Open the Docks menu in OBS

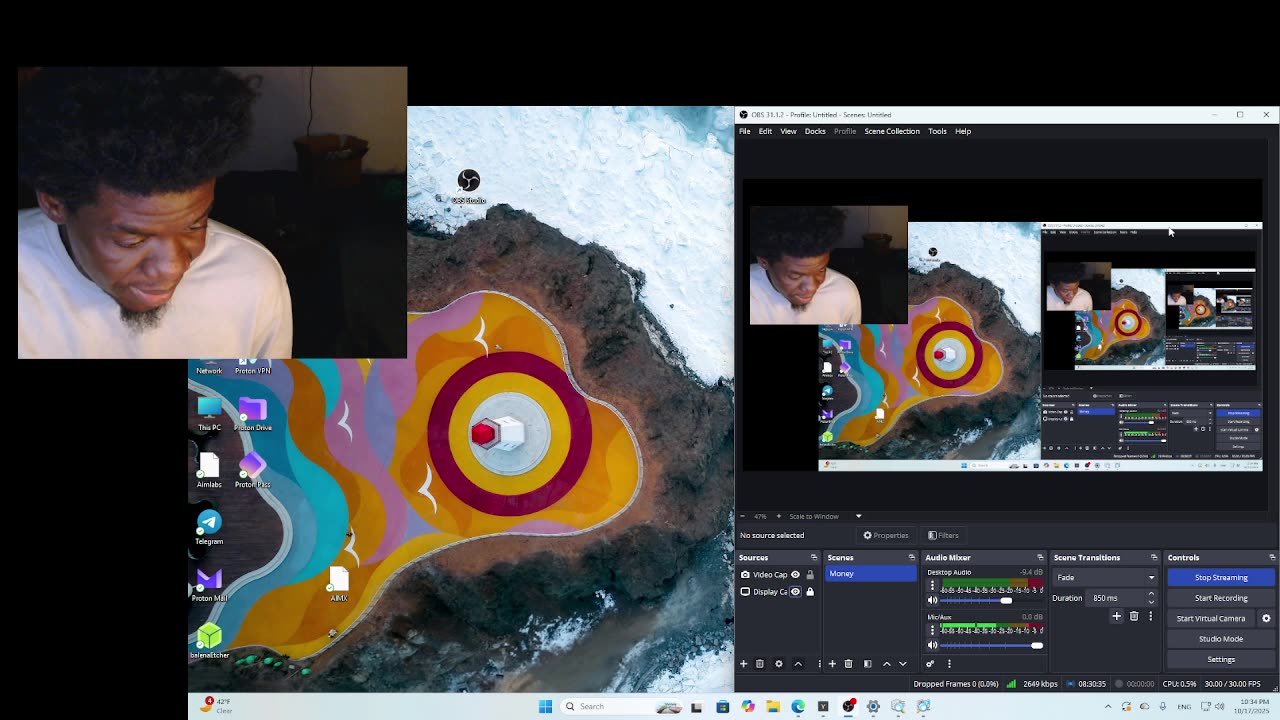pos(815,131)
